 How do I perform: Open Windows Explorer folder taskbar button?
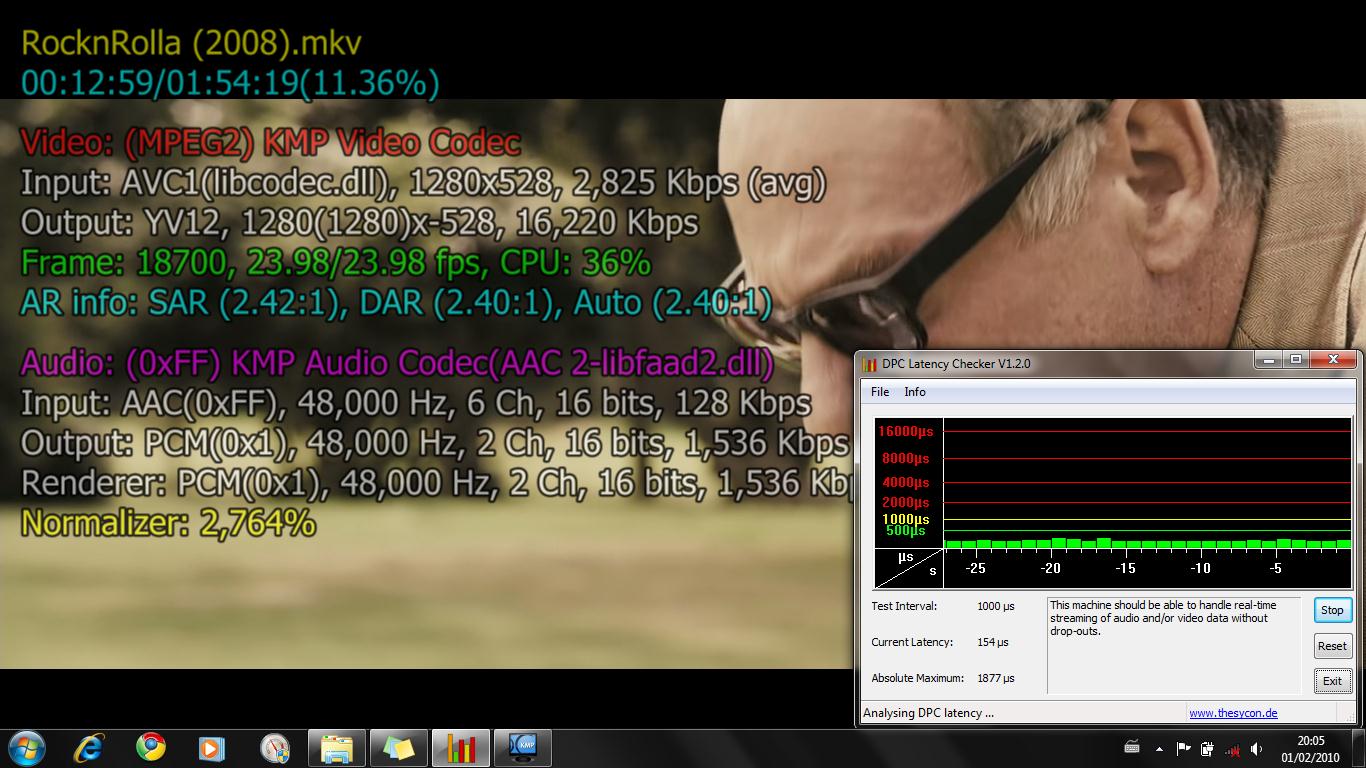[336, 748]
